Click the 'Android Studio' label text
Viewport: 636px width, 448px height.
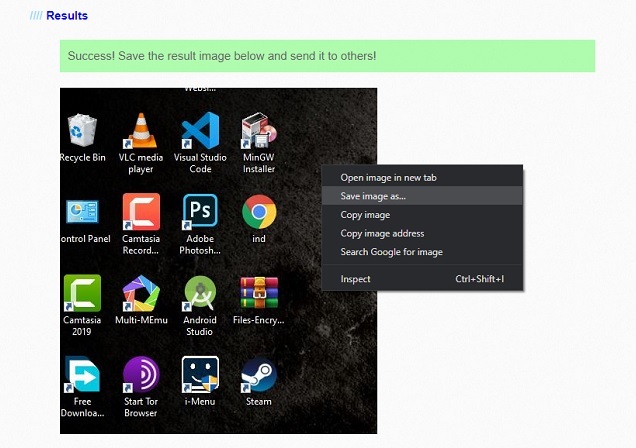coord(200,326)
